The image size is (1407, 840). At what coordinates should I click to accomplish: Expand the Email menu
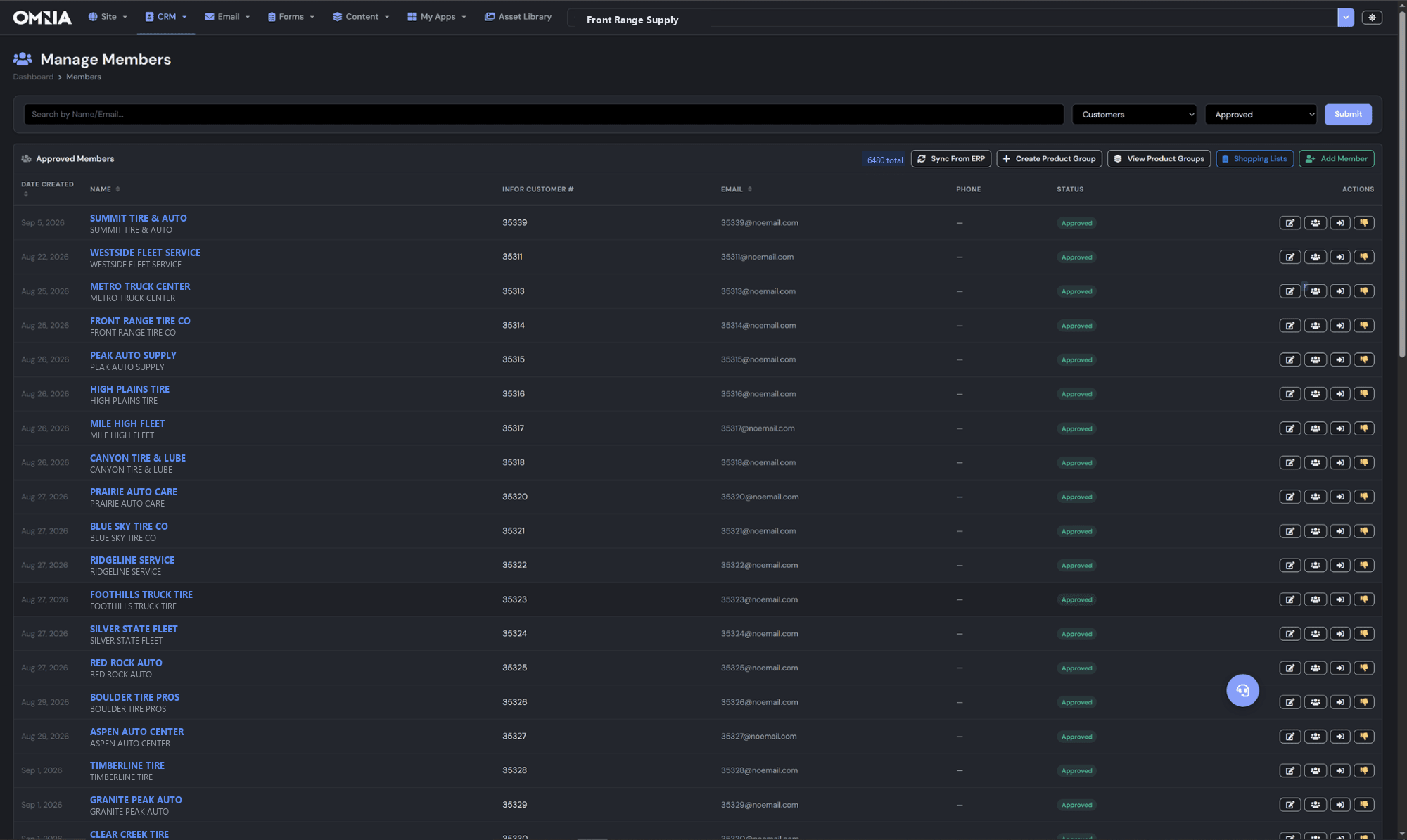(227, 17)
